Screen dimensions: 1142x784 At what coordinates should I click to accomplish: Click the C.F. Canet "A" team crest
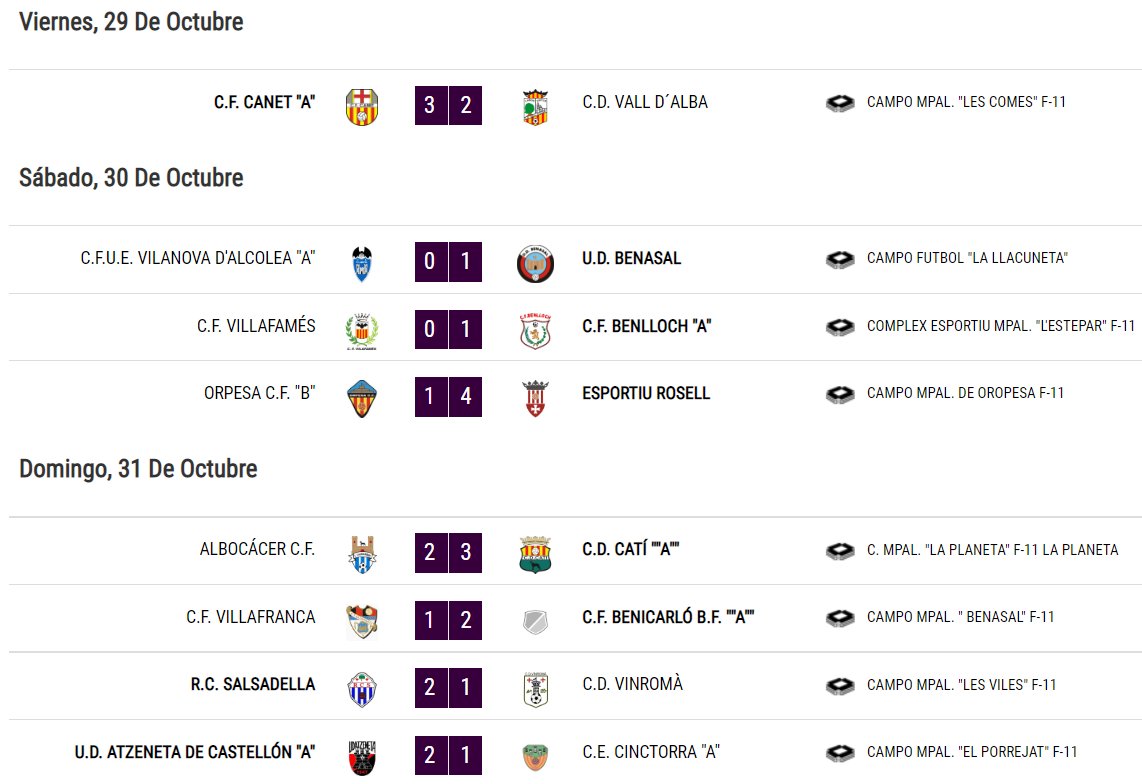point(362,106)
